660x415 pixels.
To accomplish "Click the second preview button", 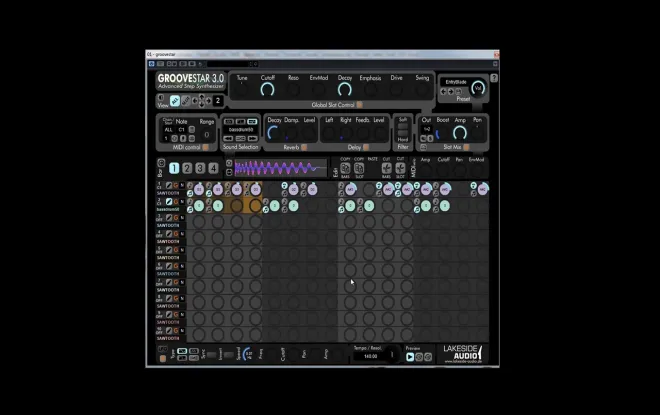I will pyautogui.click(x=419, y=357).
